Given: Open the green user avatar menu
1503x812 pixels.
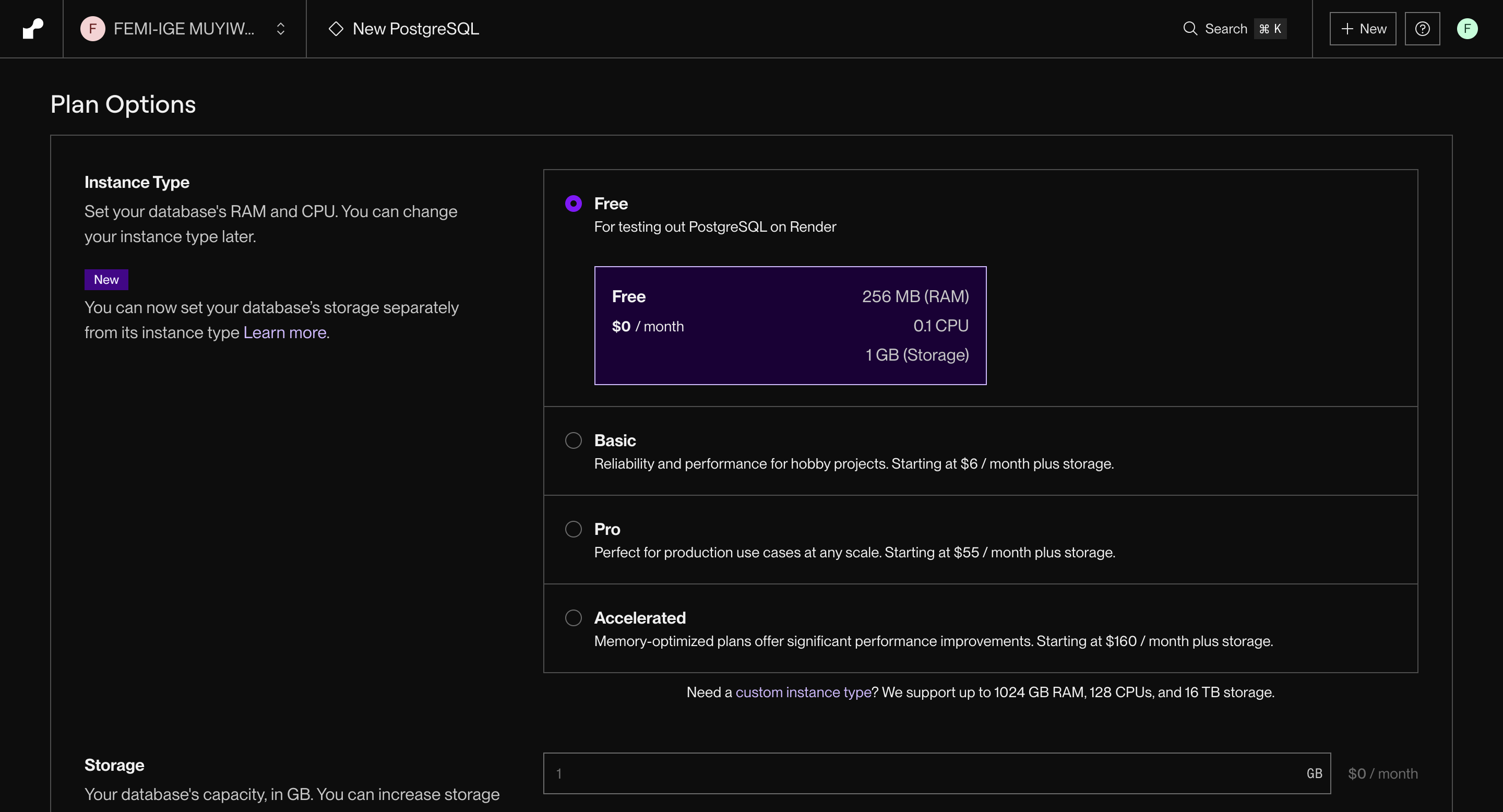Looking at the screenshot, I should point(1467,29).
